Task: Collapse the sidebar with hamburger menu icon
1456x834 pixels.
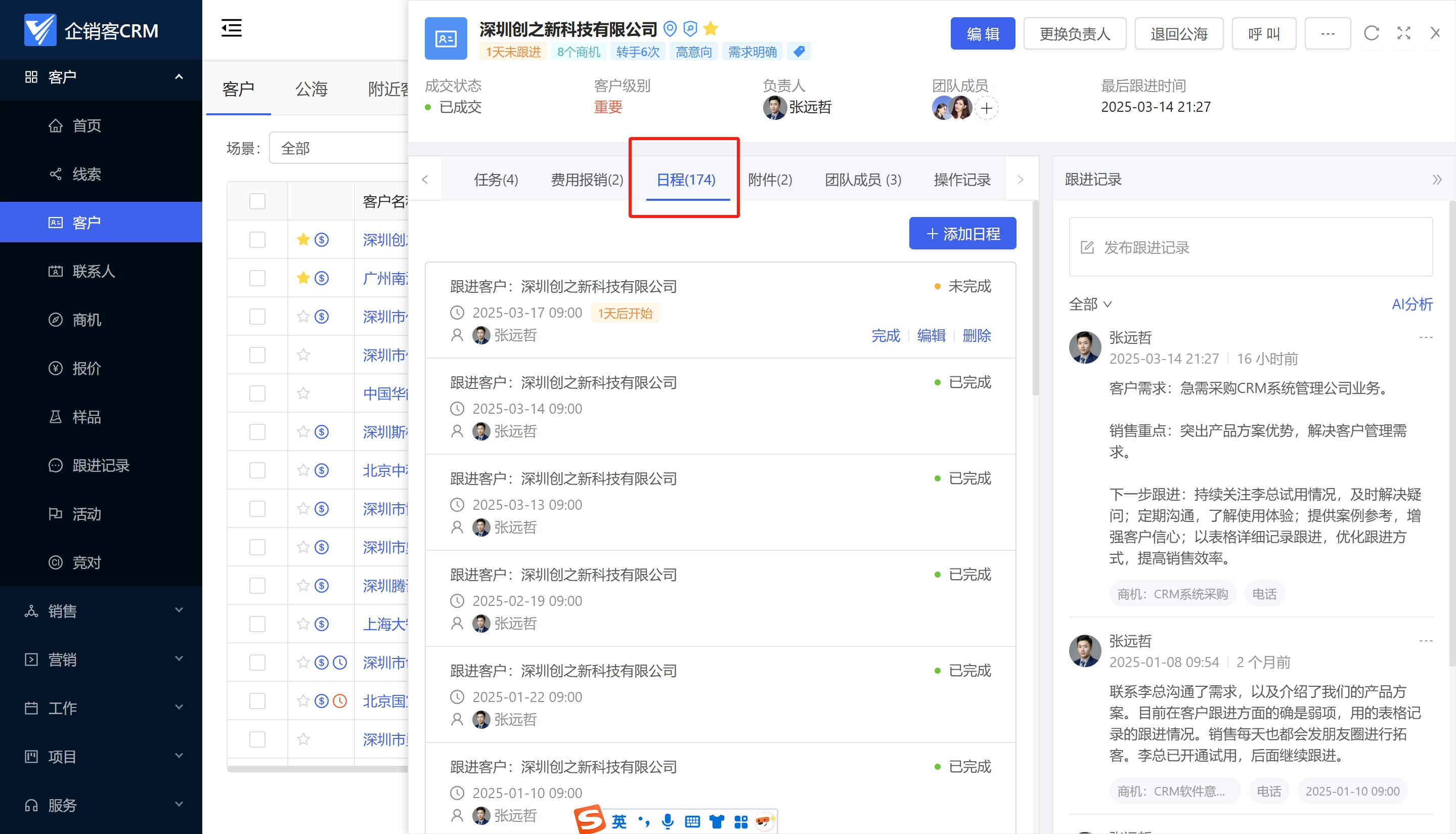Action: pyautogui.click(x=232, y=28)
